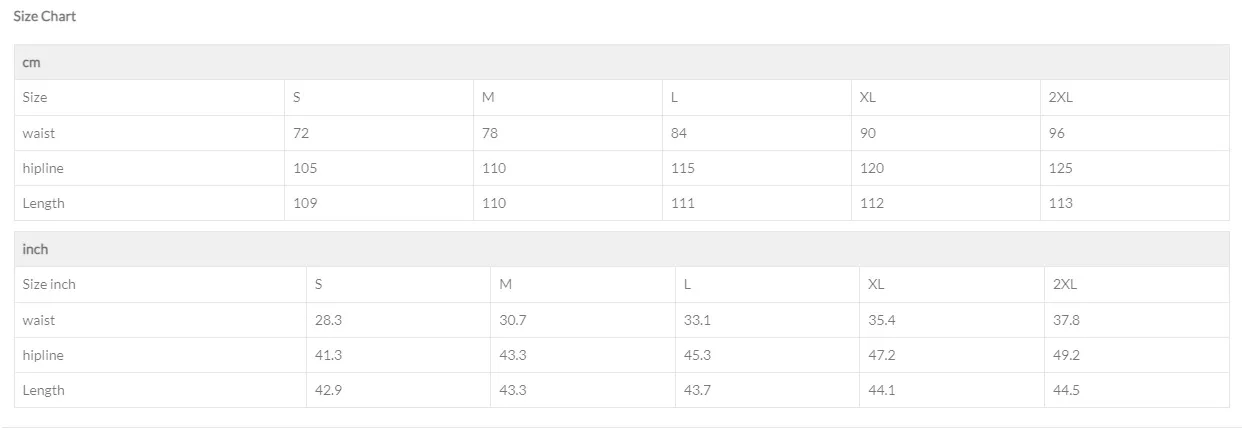
Task: Click the Size Chart heading
Action: click(x=45, y=16)
